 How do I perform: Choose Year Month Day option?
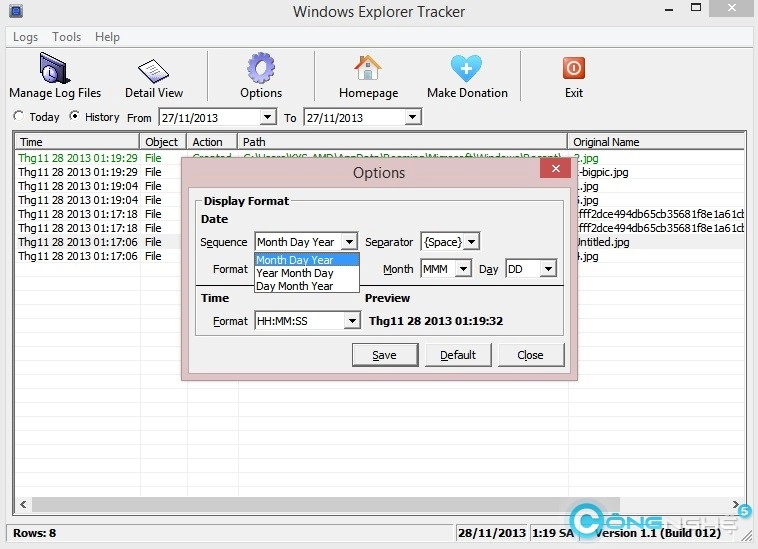coord(307,273)
